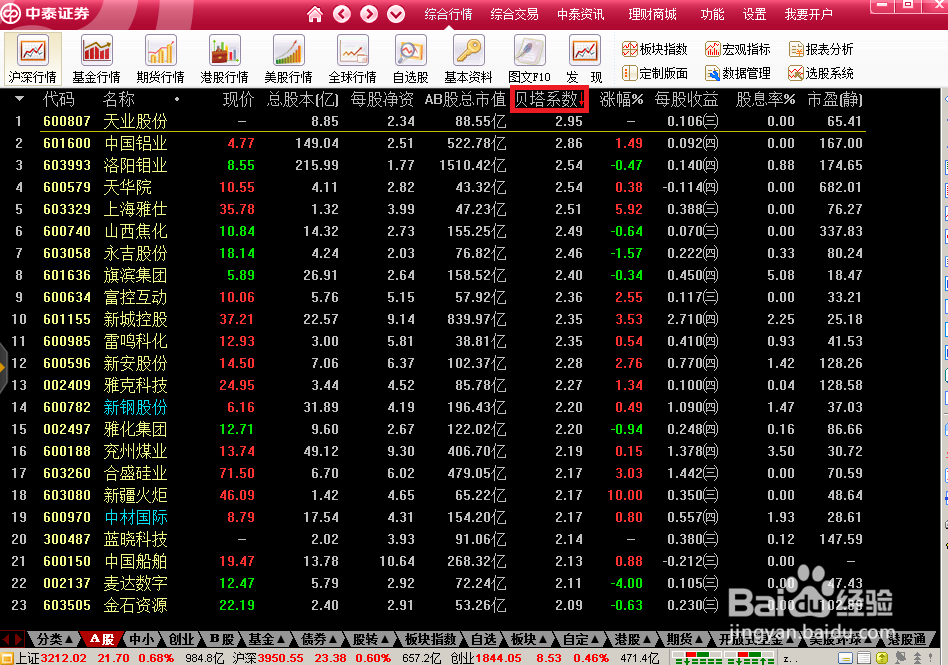This screenshot has height=665, width=948.
Task: Switch to the A股 tab
Action: click(102, 639)
